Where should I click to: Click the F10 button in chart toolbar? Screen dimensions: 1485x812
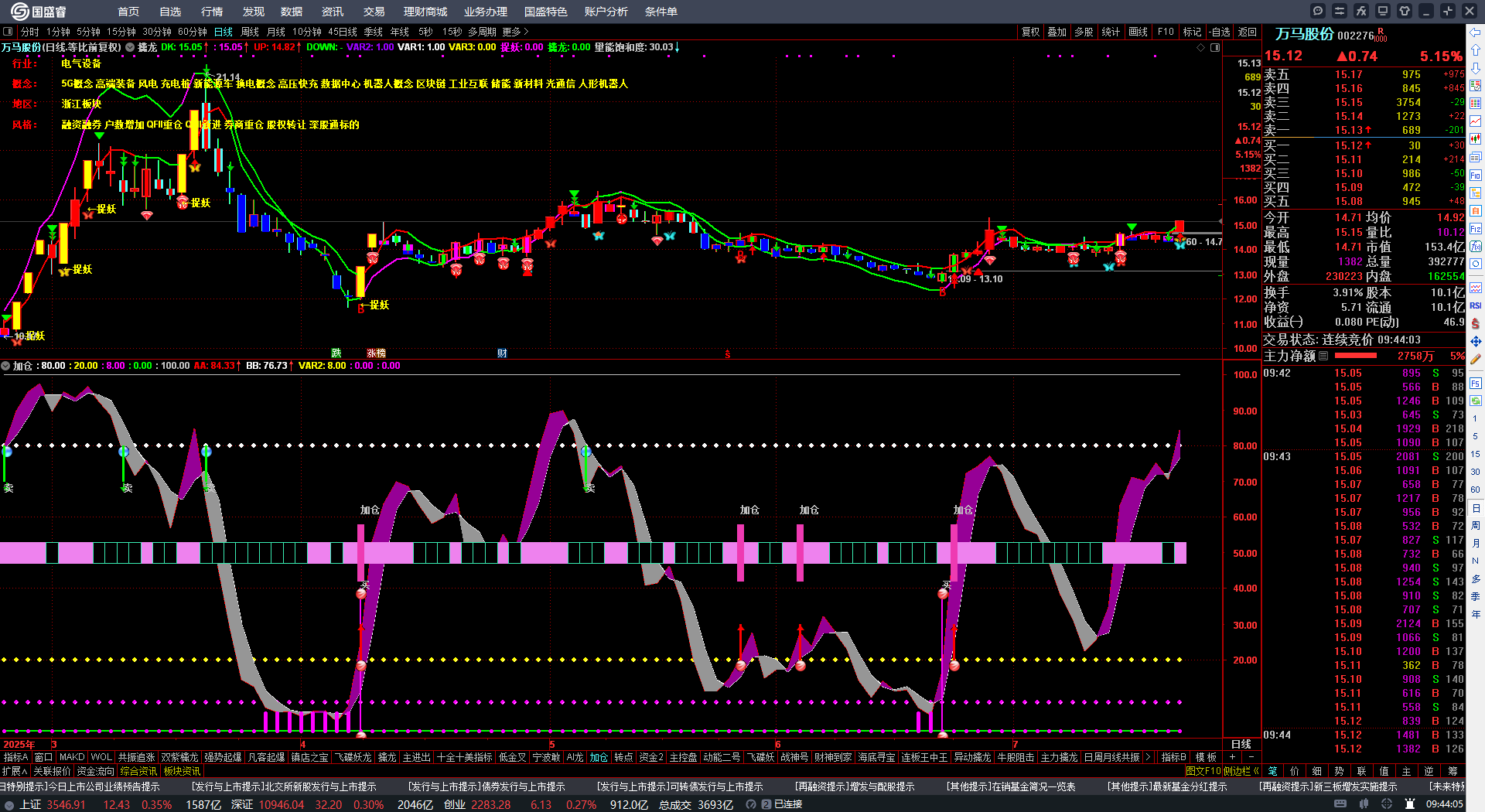[1166, 32]
